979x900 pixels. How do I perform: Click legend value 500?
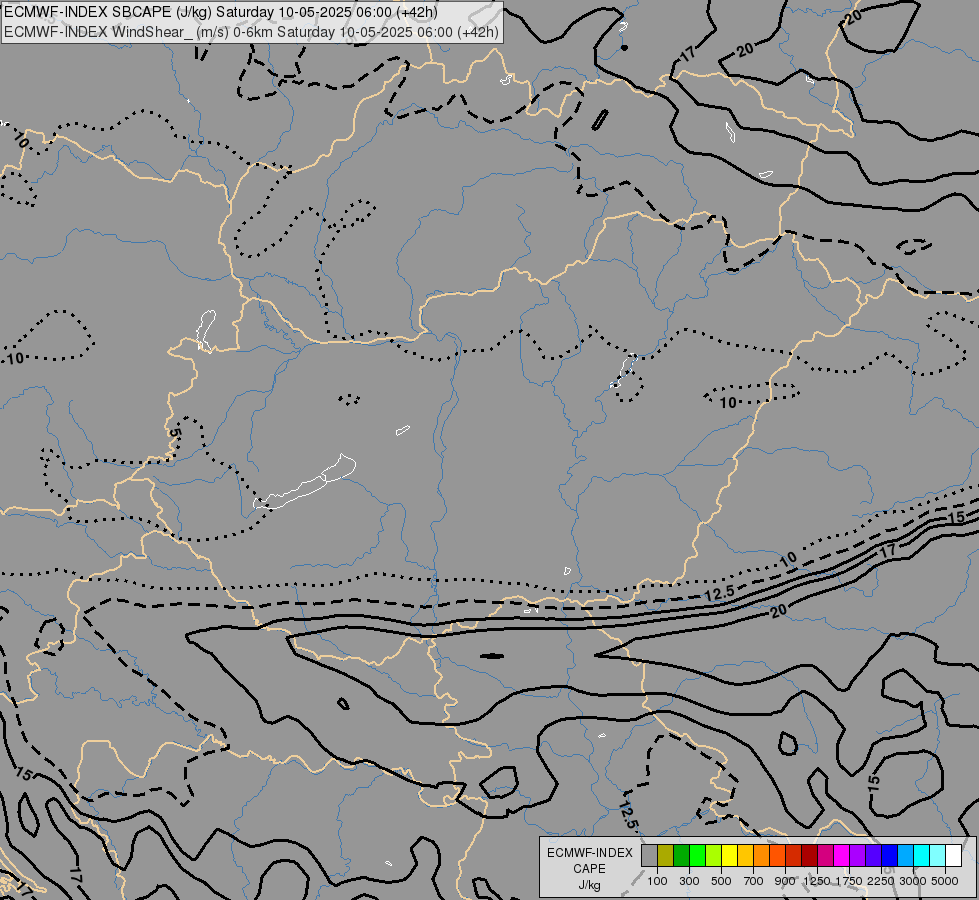(721, 881)
